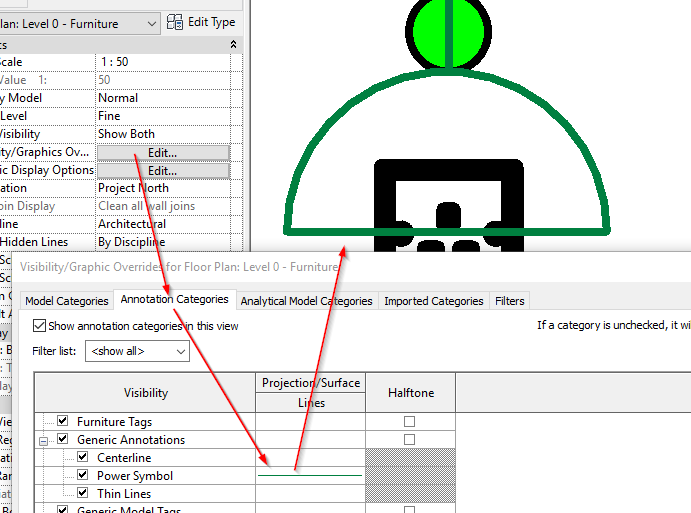Select the Thin Lines row label
Image resolution: width=691 pixels, height=513 pixels.
(x=124, y=494)
